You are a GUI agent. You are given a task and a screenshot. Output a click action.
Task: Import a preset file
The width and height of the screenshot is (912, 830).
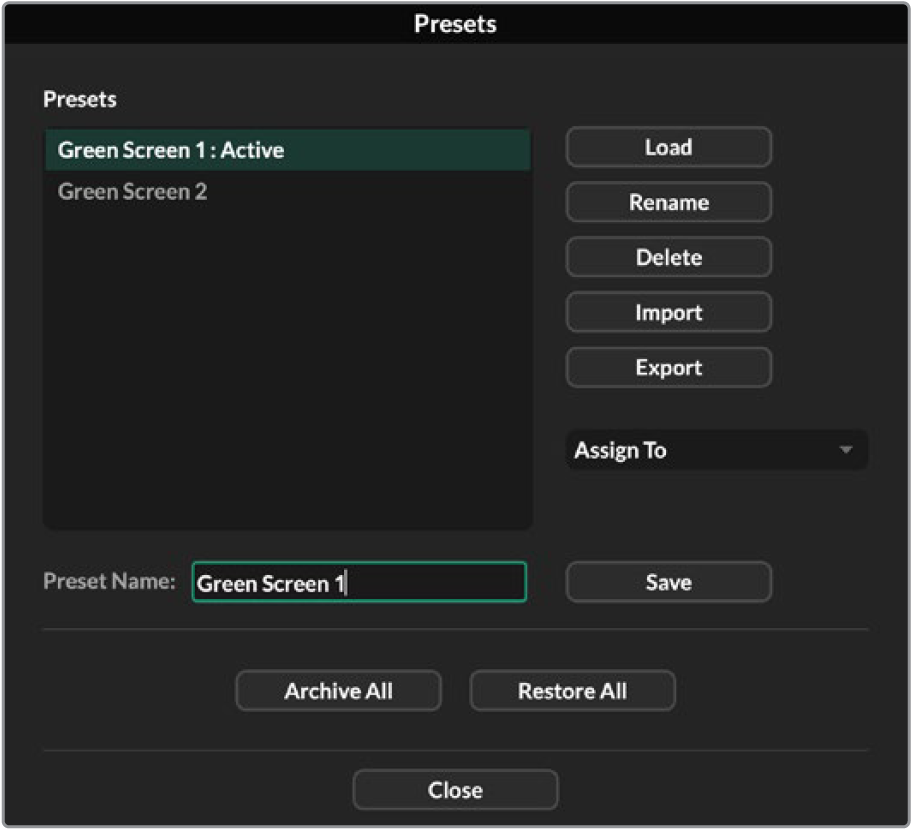tap(668, 313)
